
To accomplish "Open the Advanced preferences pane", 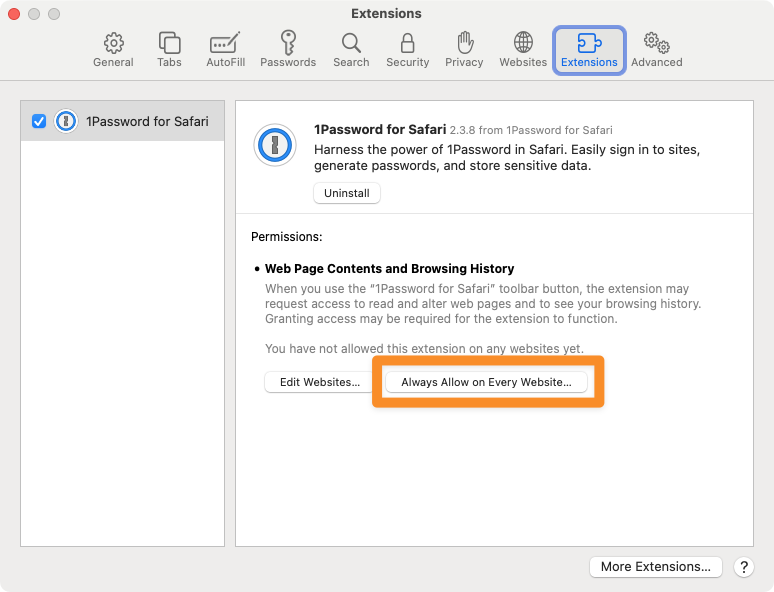I will click(x=656, y=49).
